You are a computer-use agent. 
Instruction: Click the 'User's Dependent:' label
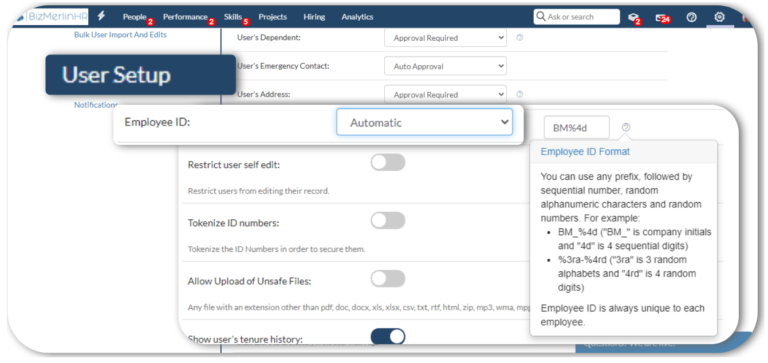click(268, 38)
